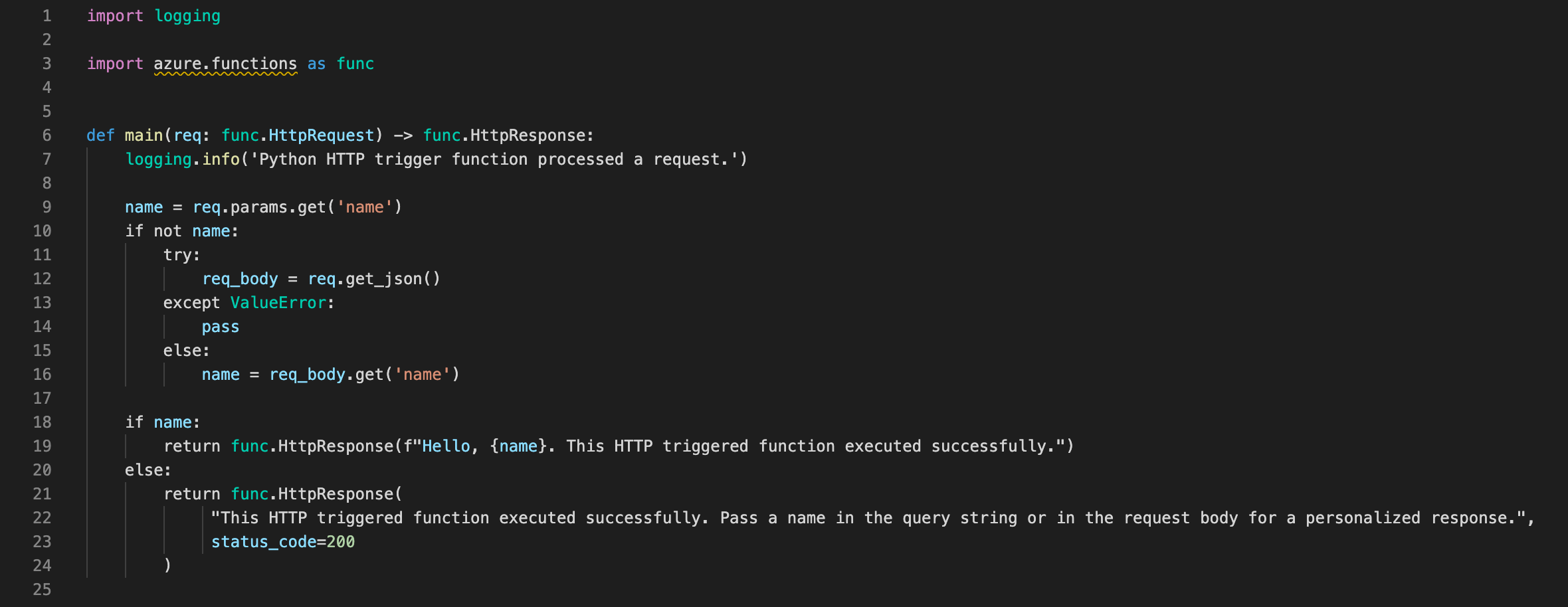Screen dimensions: 1568x607
Task: Click 'status_code' keyword argument
Action: 264,542
